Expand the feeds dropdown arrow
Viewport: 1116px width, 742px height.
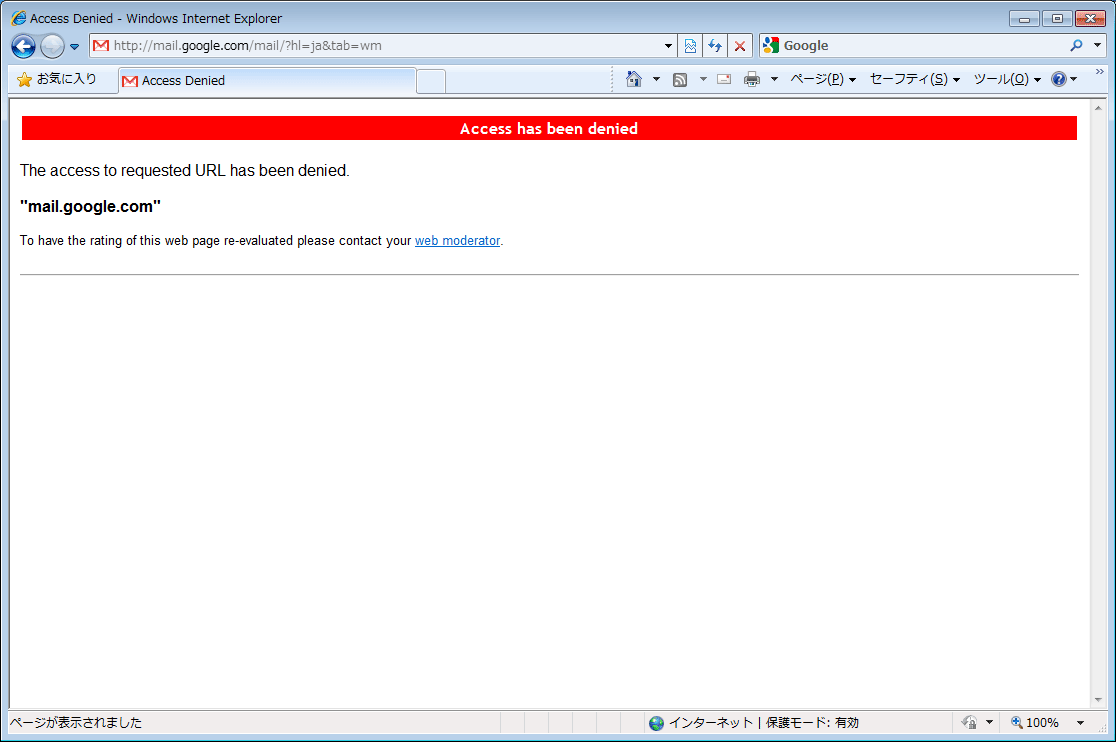pyautogui.click(x=703, y=79)
